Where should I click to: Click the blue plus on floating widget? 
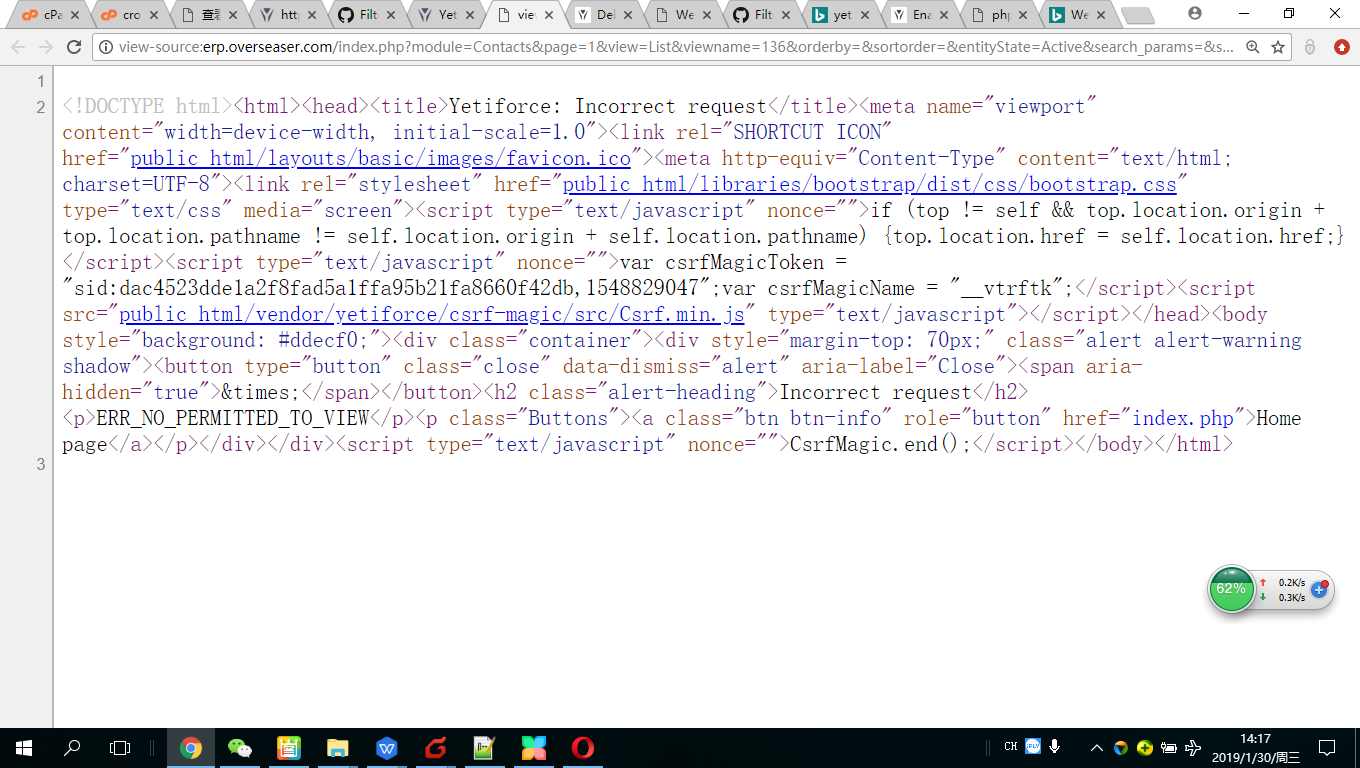1318,589
